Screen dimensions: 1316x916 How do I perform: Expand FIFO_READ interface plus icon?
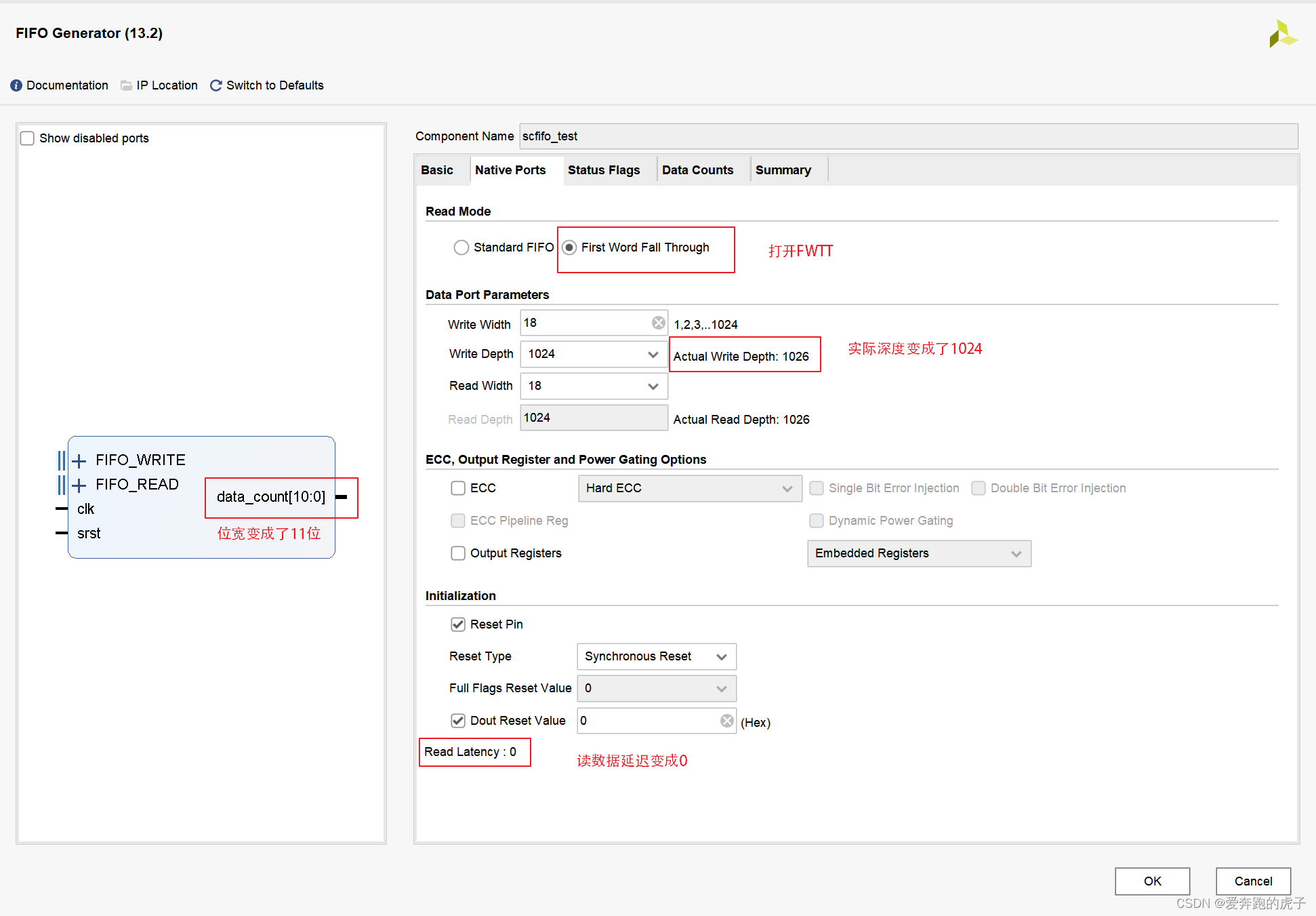[x=79, y=485]
